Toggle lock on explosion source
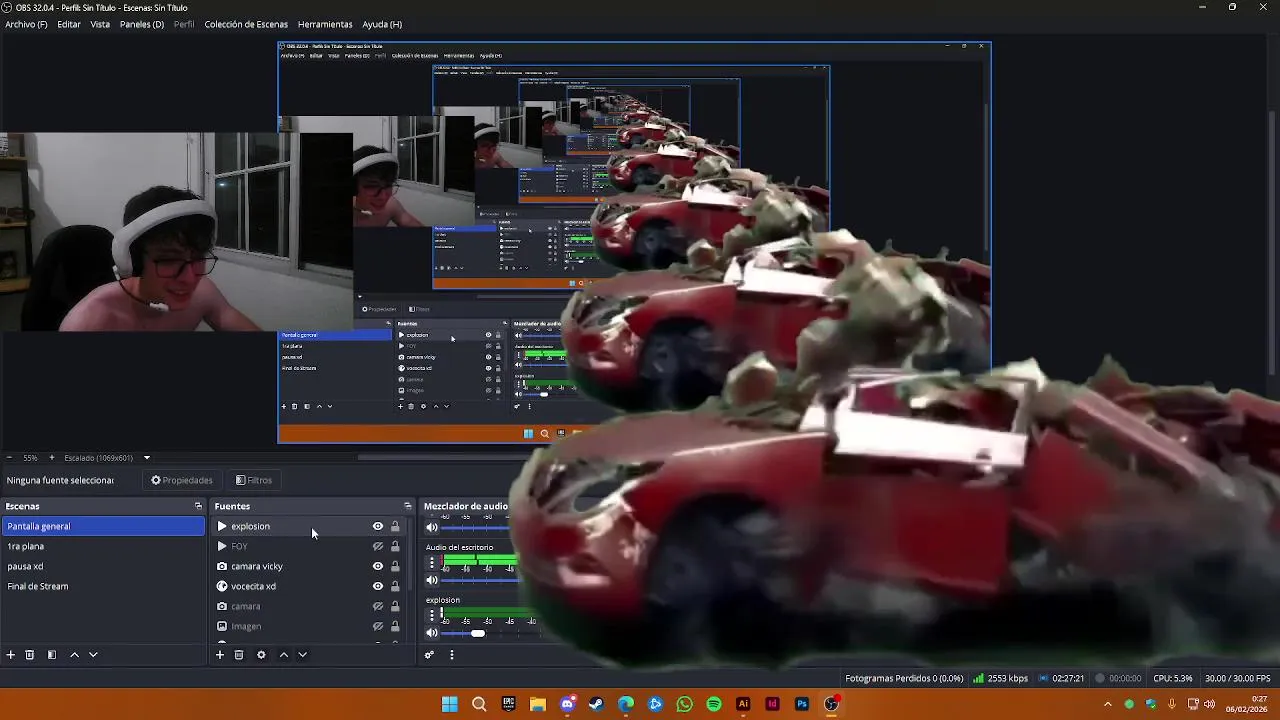 click(395, 526)
